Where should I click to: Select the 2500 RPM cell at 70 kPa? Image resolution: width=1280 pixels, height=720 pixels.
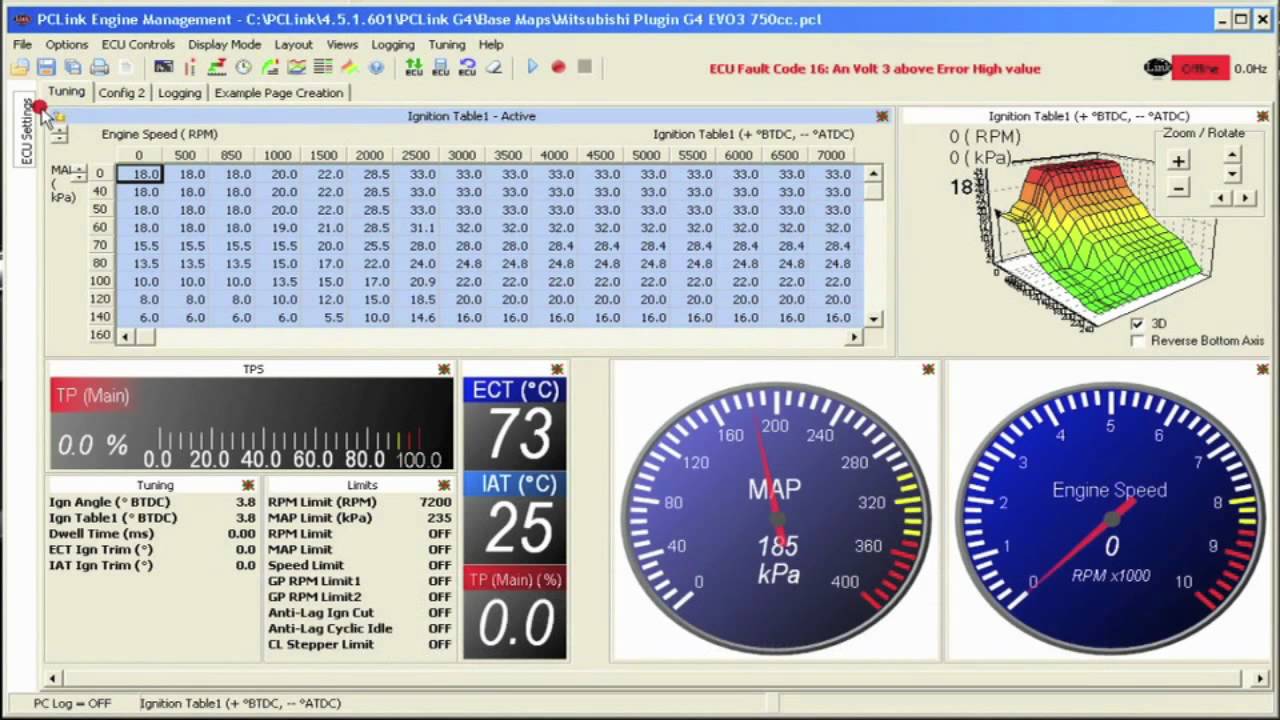[416, 246]
